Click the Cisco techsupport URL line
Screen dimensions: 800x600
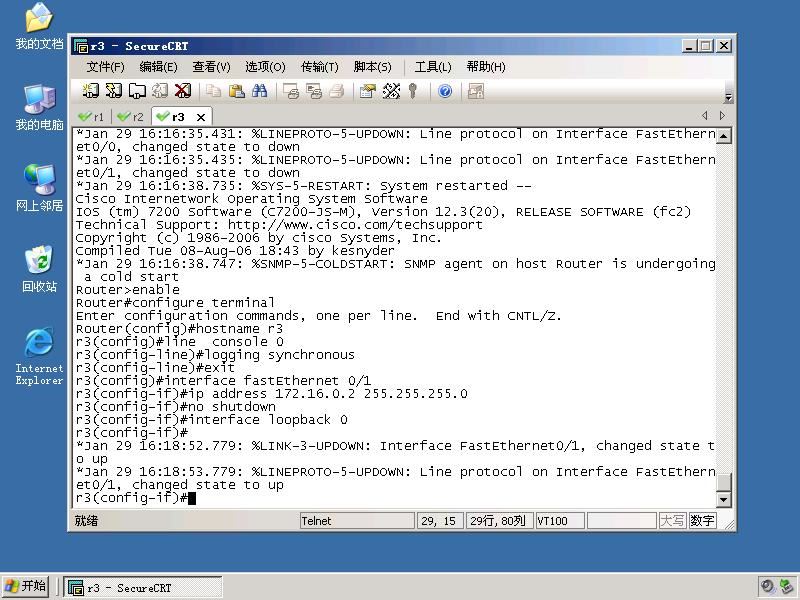tap(279, 225)
